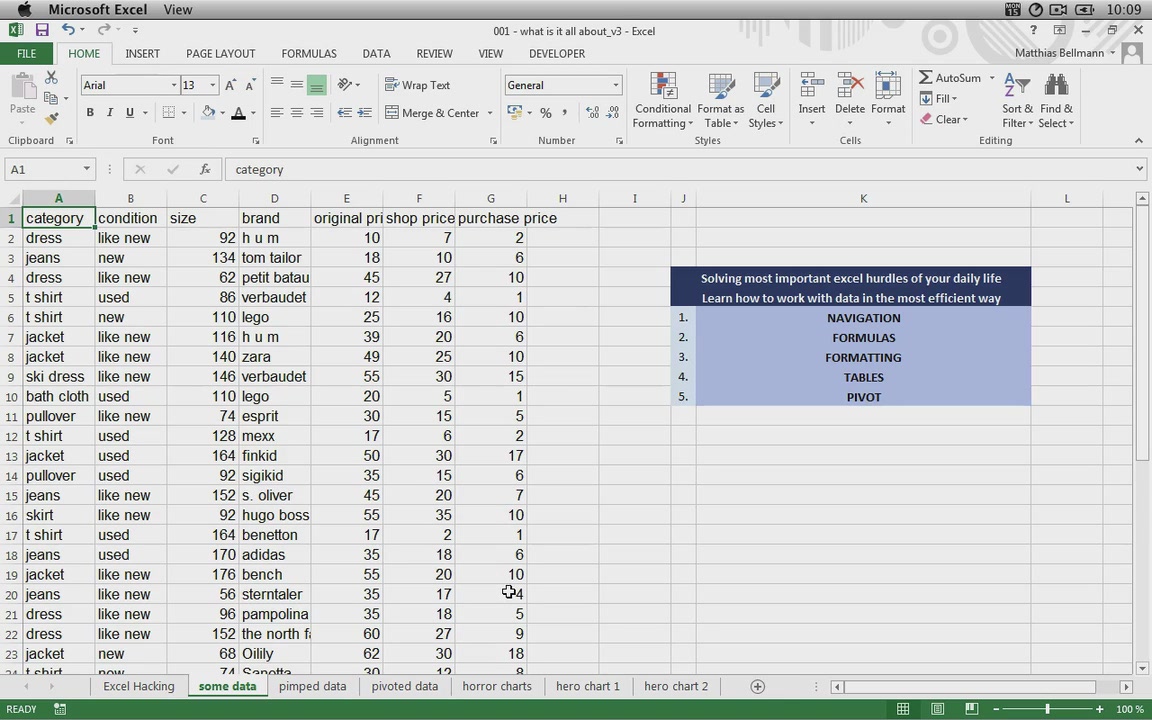Switch to the DEVELOPER ribbon tab
This screenshot has width=1152, height=720.
557,54
